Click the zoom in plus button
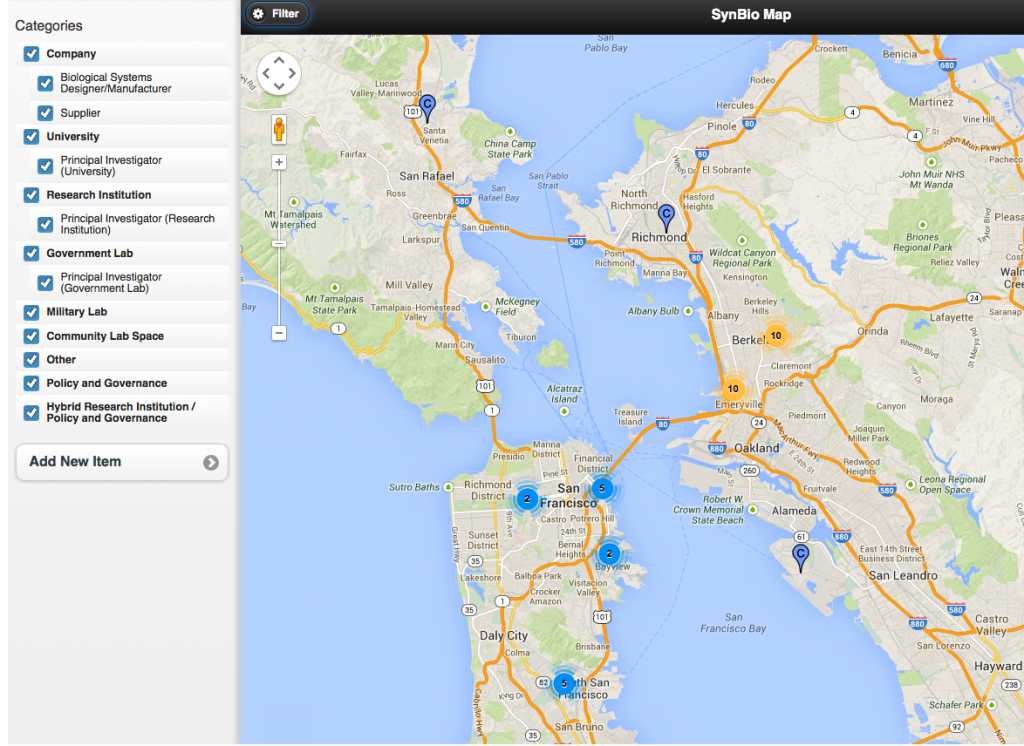The height and width of the screenshot is (746, 1024). [x=279, y=162]
